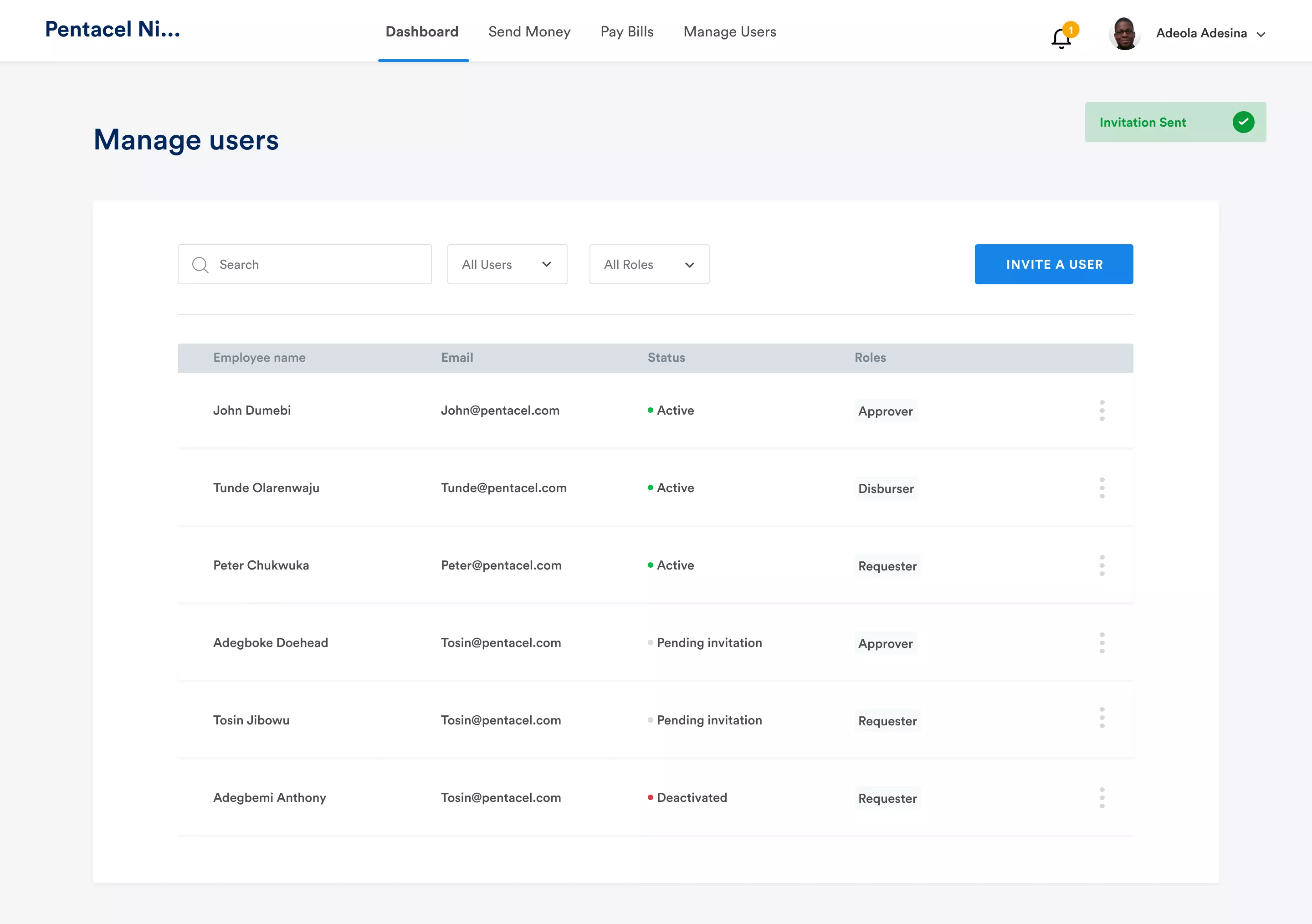
Task: Click Adegboke Doehead's Pending invitation status
Action: [705, 643]
